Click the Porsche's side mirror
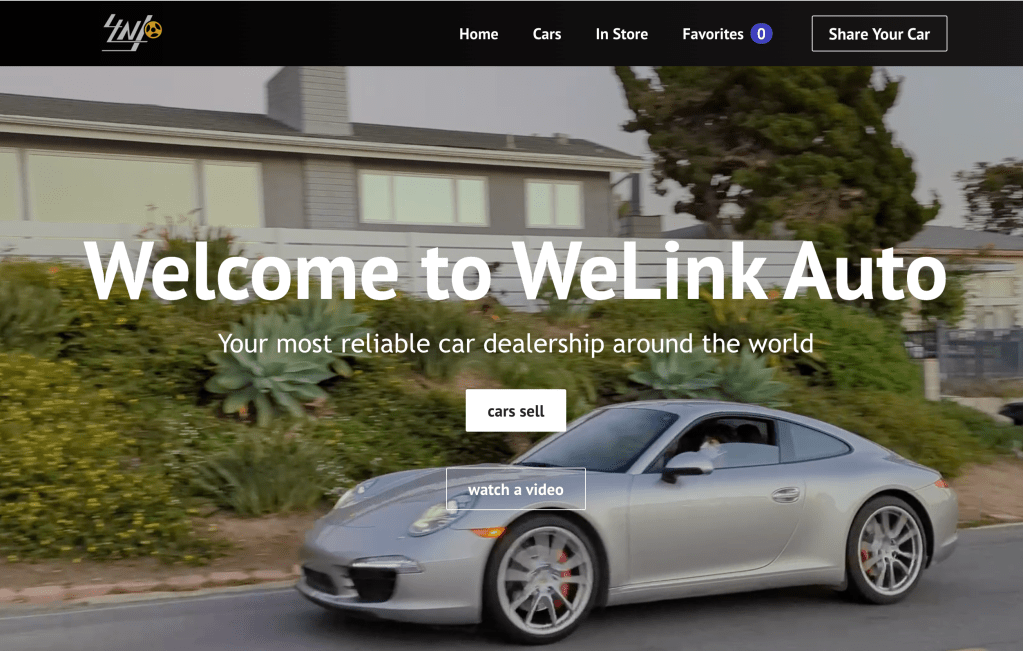 (x=688, y=465)
